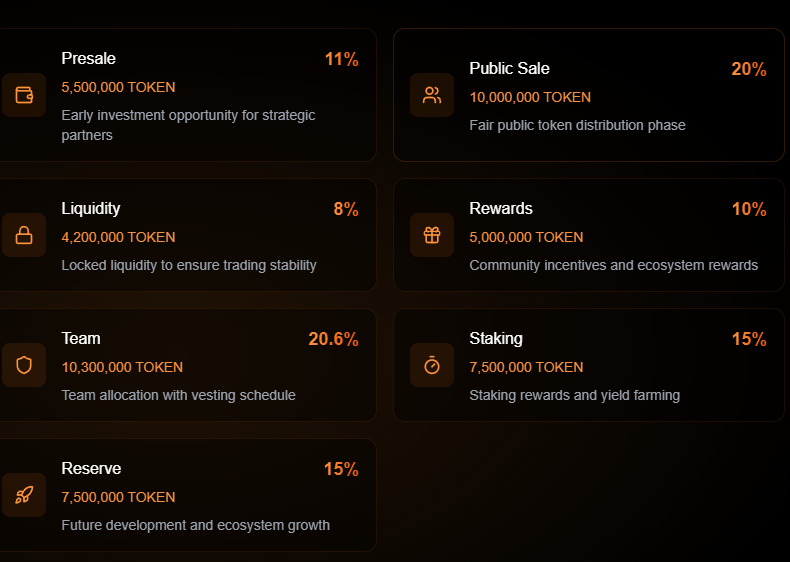Click the Reserve card title

[91, 468]
